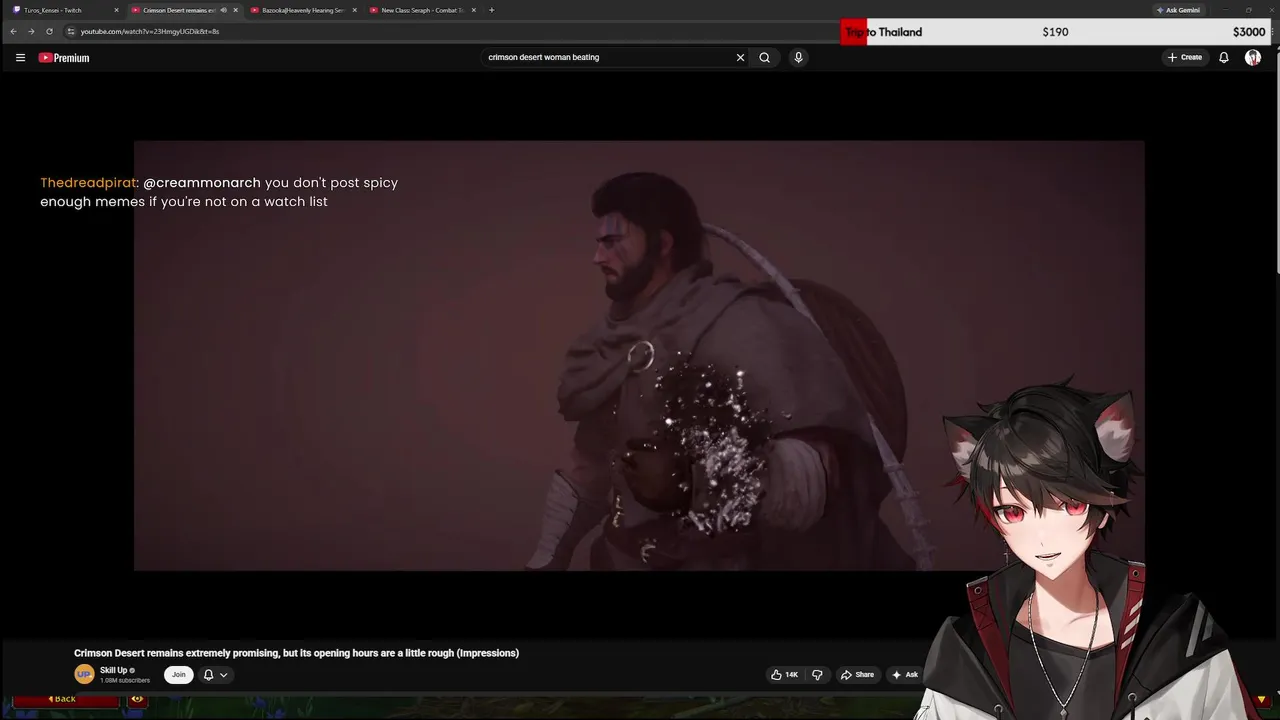Click the red Back button in game overlay
The image size is (1280, 720).
click(65, 699)
